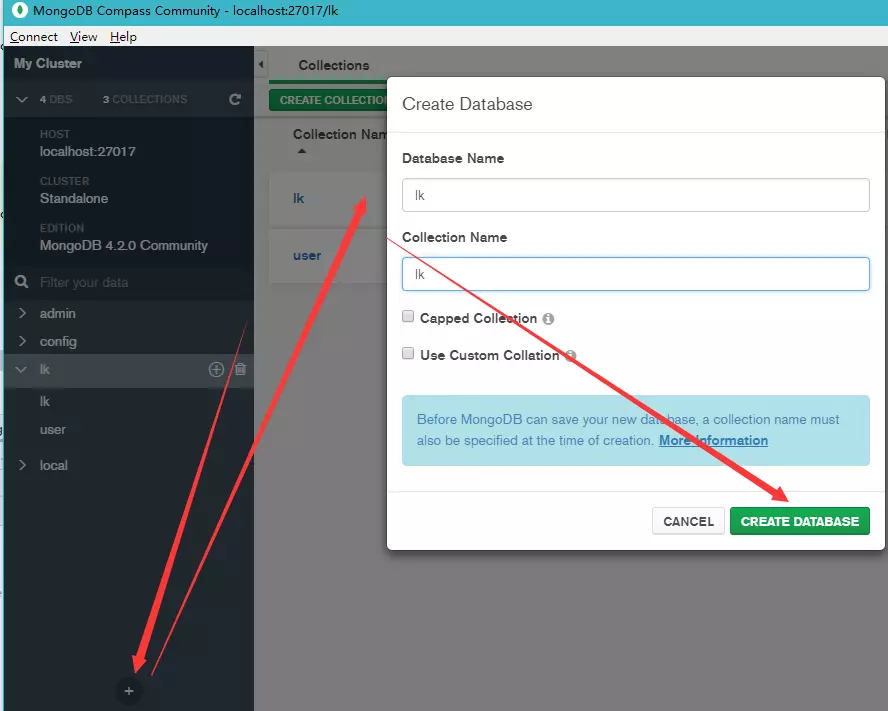Image resolution: width=888 pixels, height=711 pixels.
Task: Delete lk database with trash icon
Action: (241, 369)
